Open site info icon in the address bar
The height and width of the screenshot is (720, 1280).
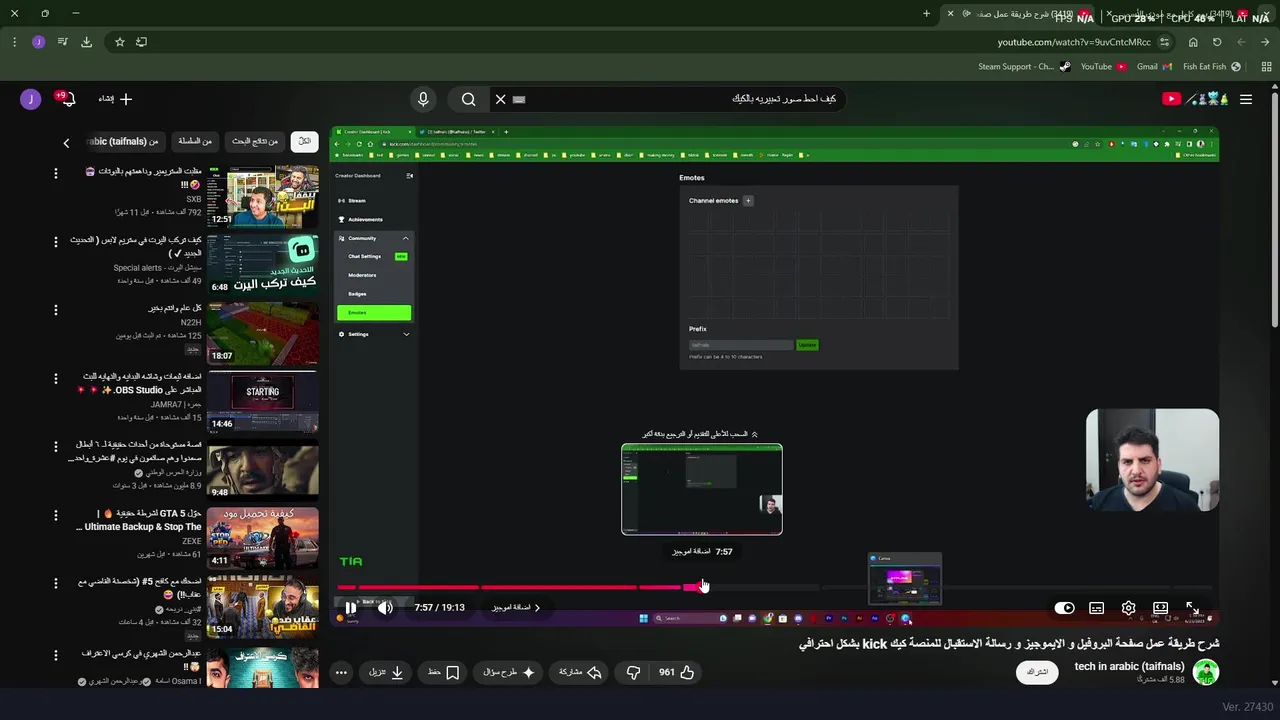point(1164,42)
